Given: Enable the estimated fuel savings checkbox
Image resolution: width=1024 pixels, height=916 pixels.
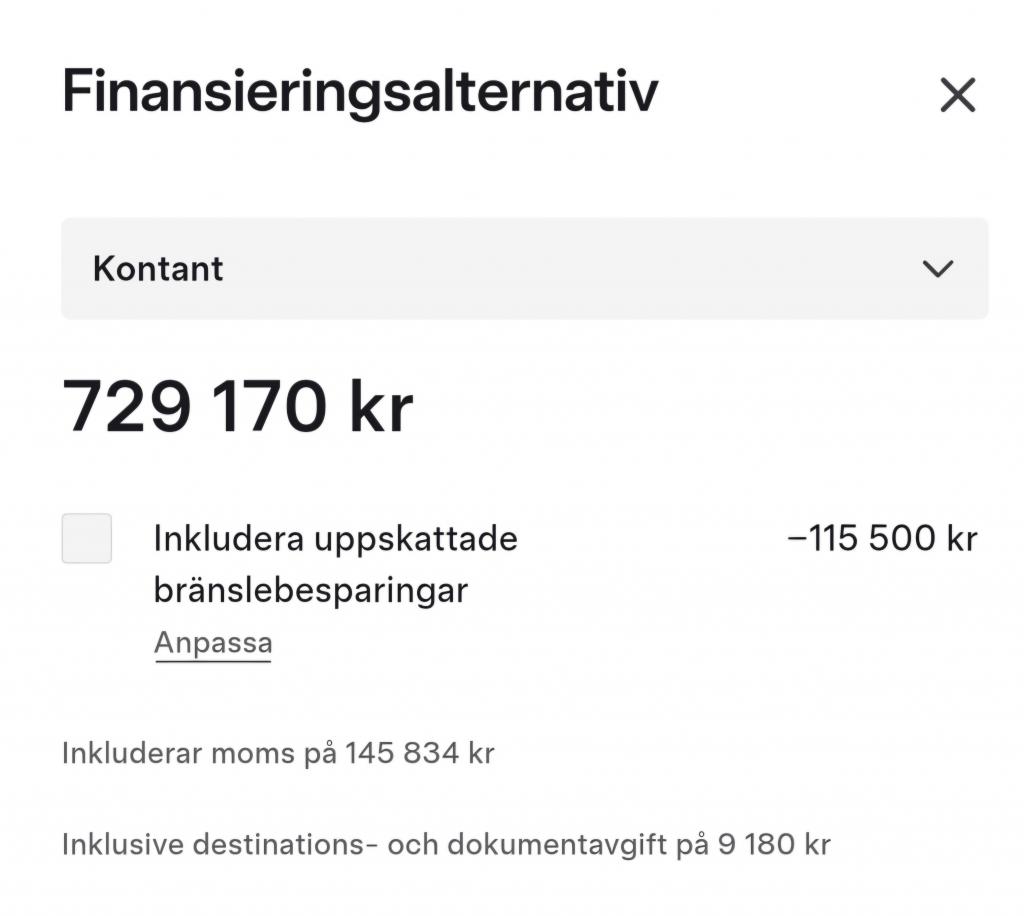Looking at the screenshot, I should pos(87,538).
